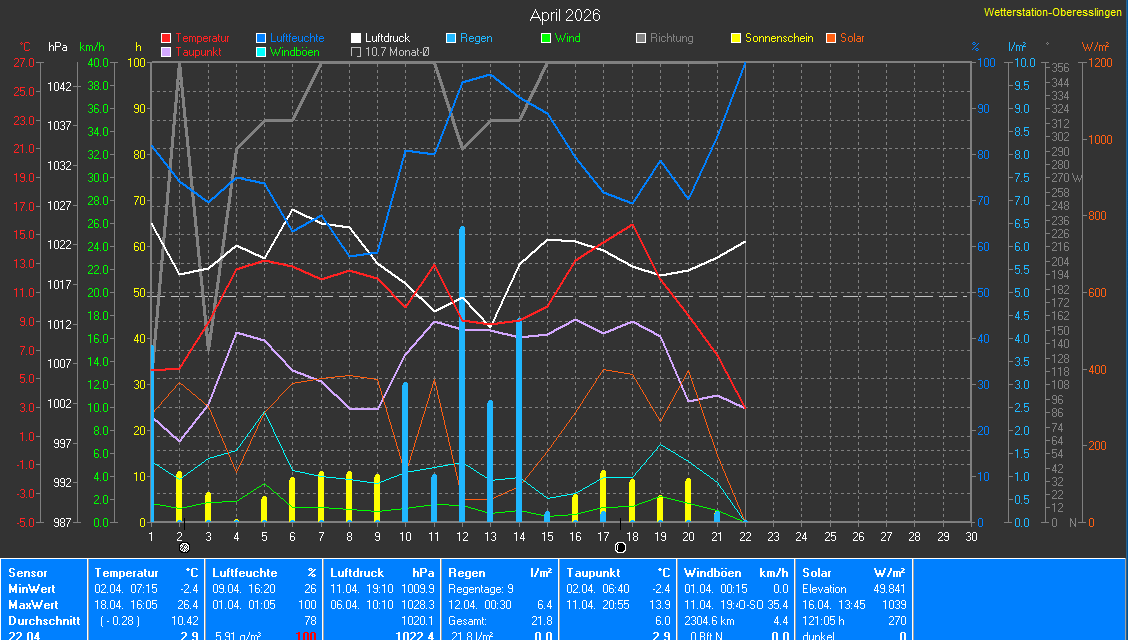Toggle the 10.7 Monat-Ø legend checkbox
Viewport: 1128px width, 640px height.
pyautogui.click(x=356, y=52)
